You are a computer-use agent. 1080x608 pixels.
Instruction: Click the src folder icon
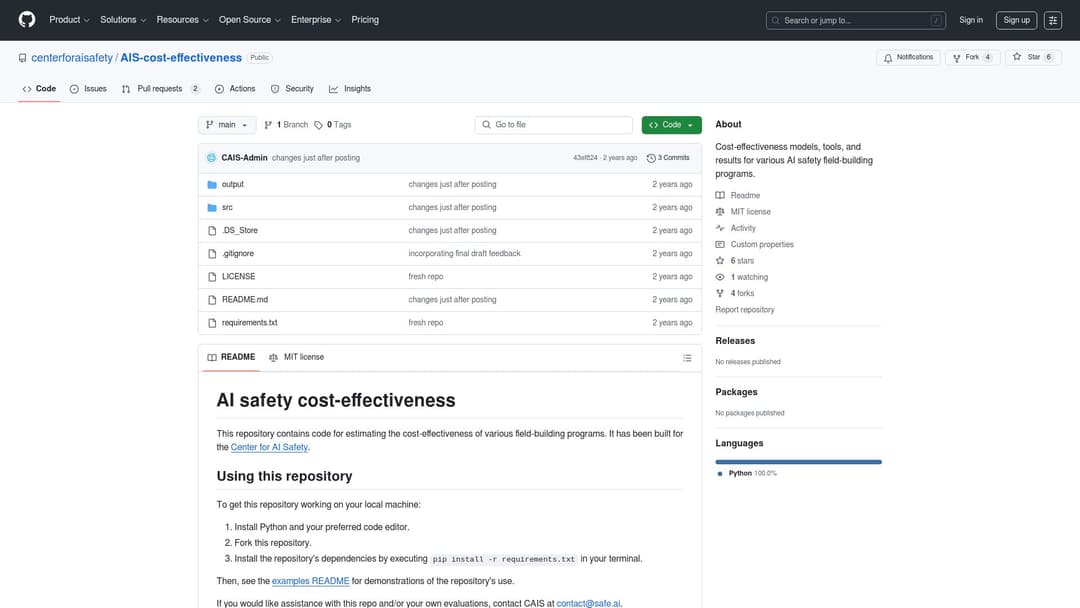point(212,207)
